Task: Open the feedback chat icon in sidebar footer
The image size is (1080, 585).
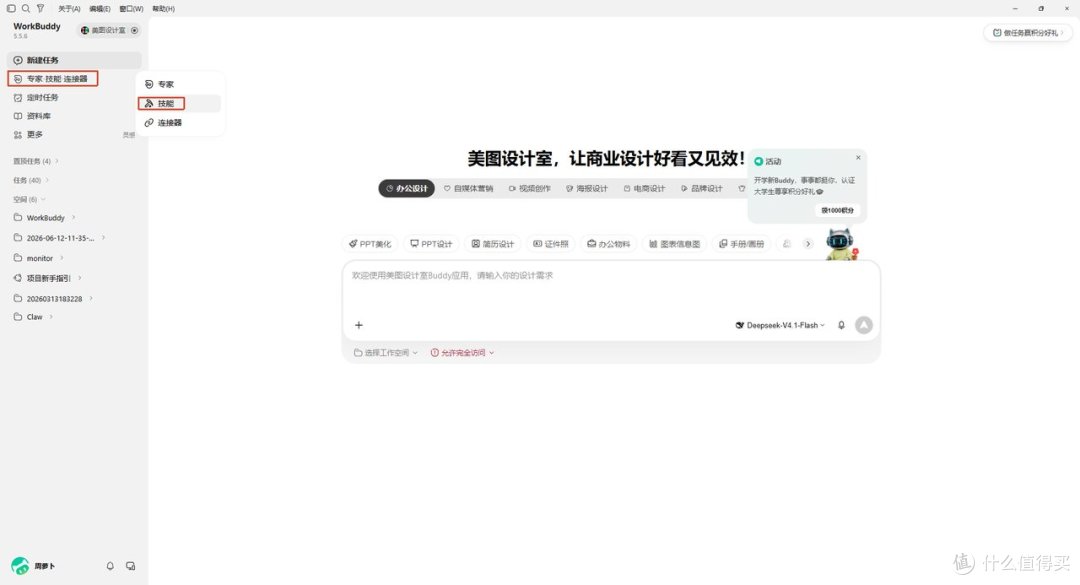Action: point(130,566)
